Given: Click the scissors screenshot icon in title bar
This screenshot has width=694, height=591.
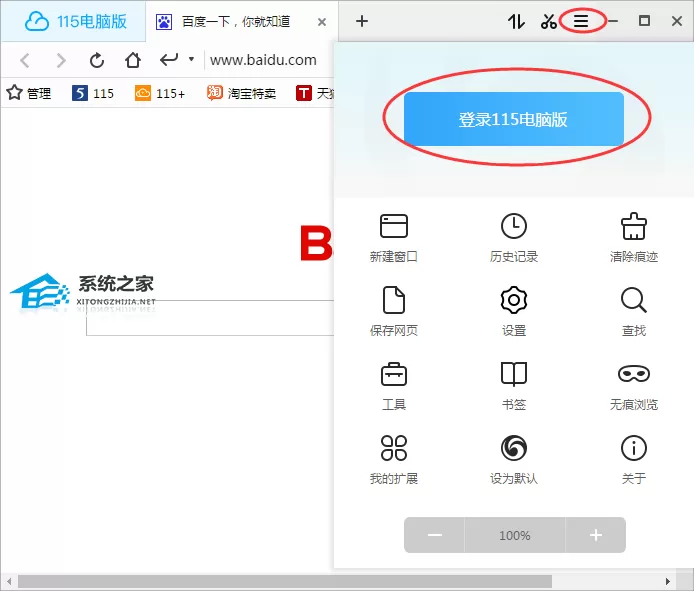Looking at the screenshot, I should click(x=548, y=21).
